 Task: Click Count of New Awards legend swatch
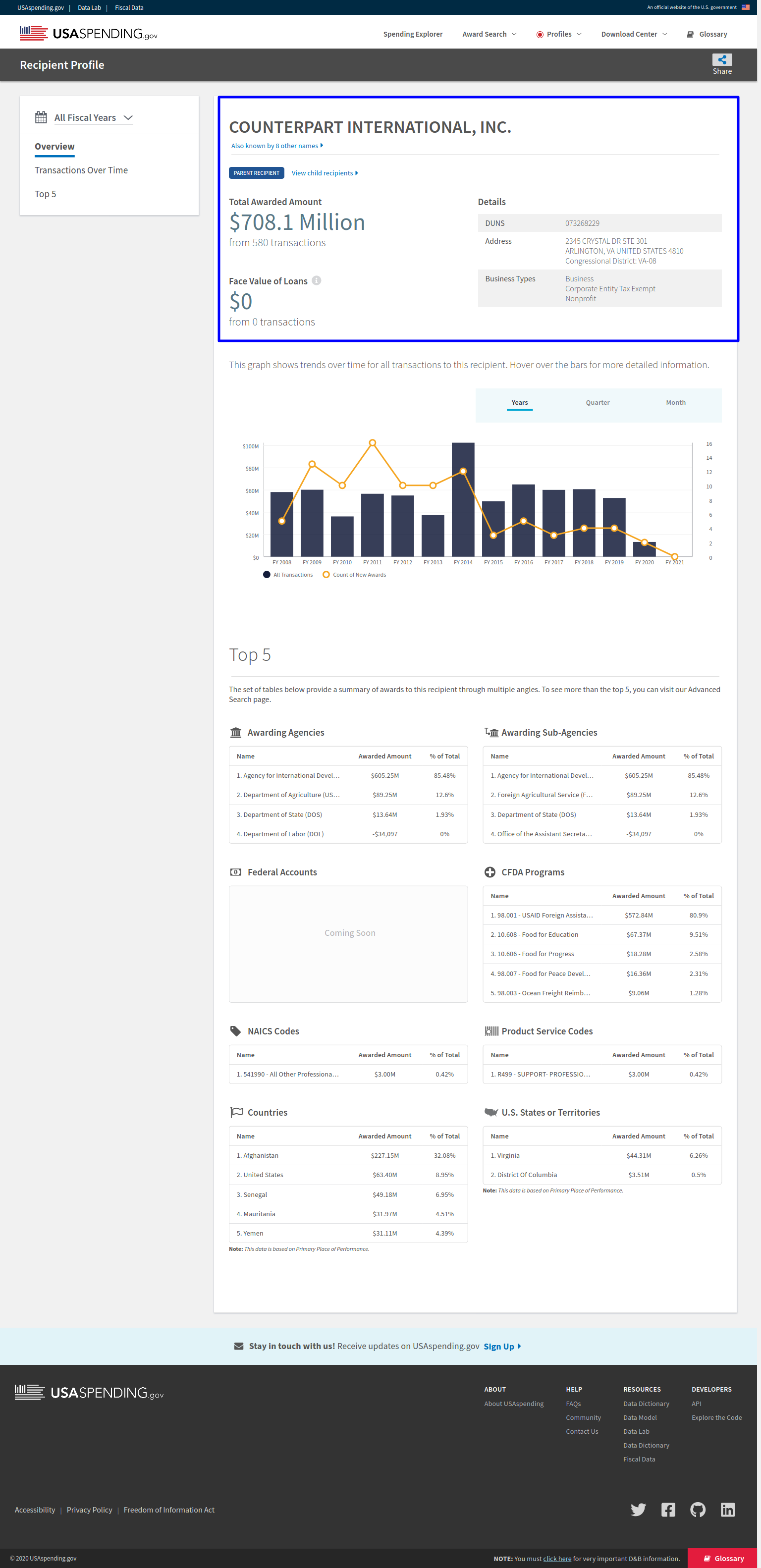pos(326,575)
